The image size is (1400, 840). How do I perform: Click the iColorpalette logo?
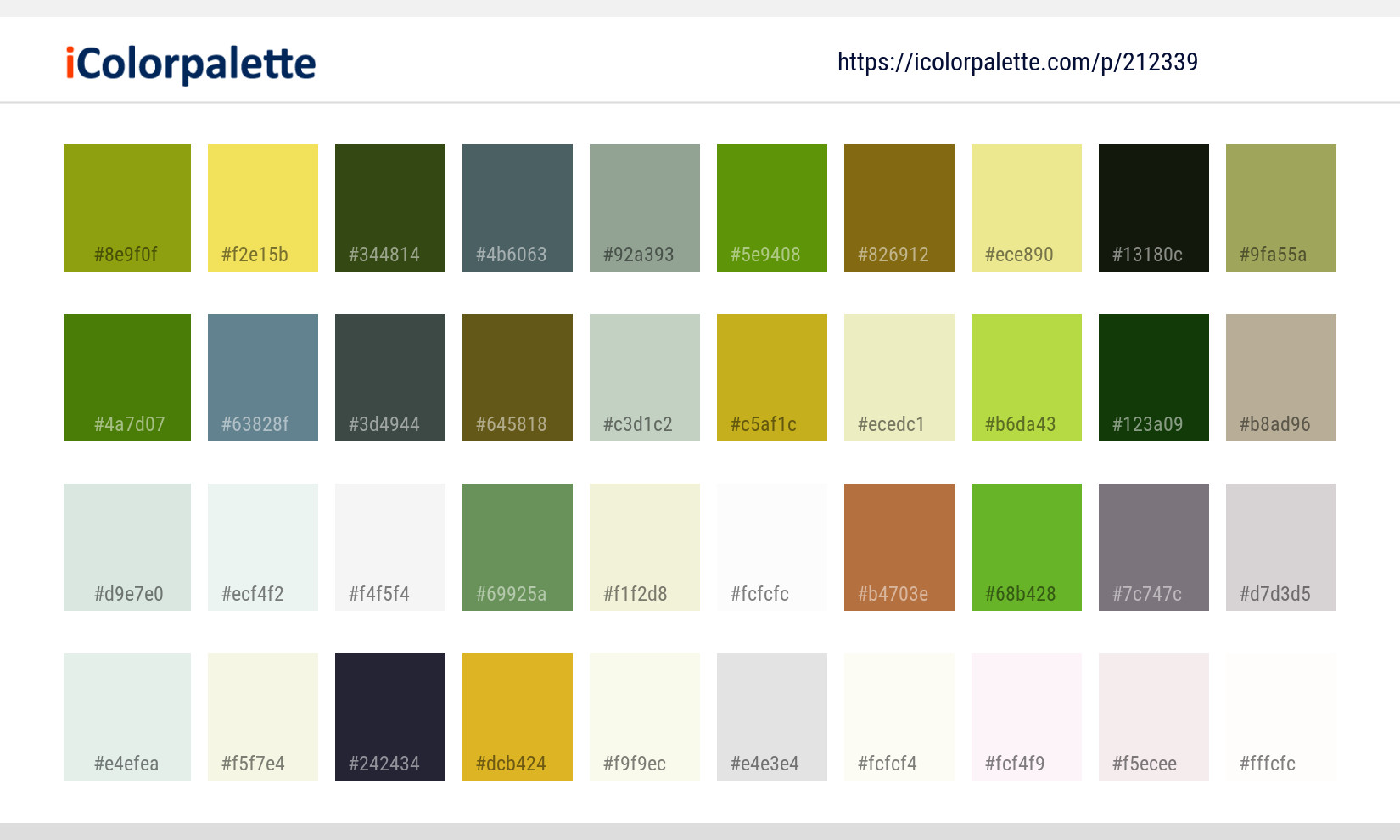188,61
